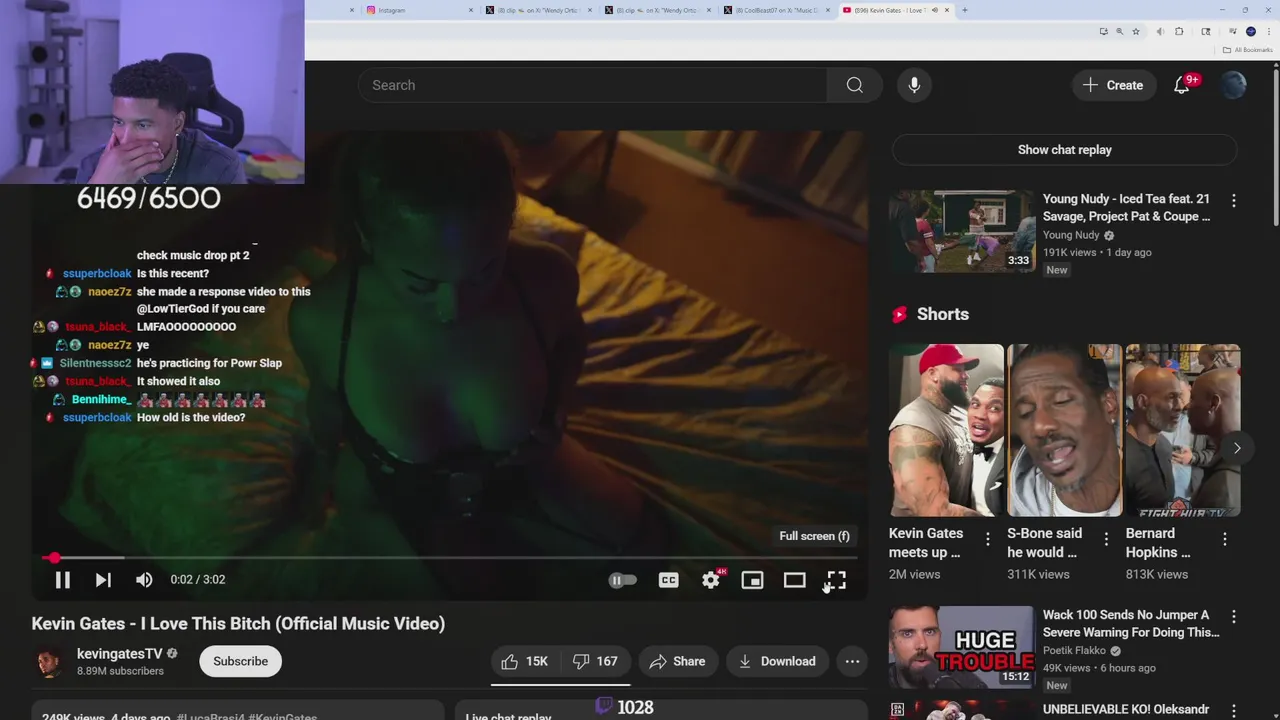Subscribe to kevingatesTV
The image size is (1280, 720).
coord(240,661)
